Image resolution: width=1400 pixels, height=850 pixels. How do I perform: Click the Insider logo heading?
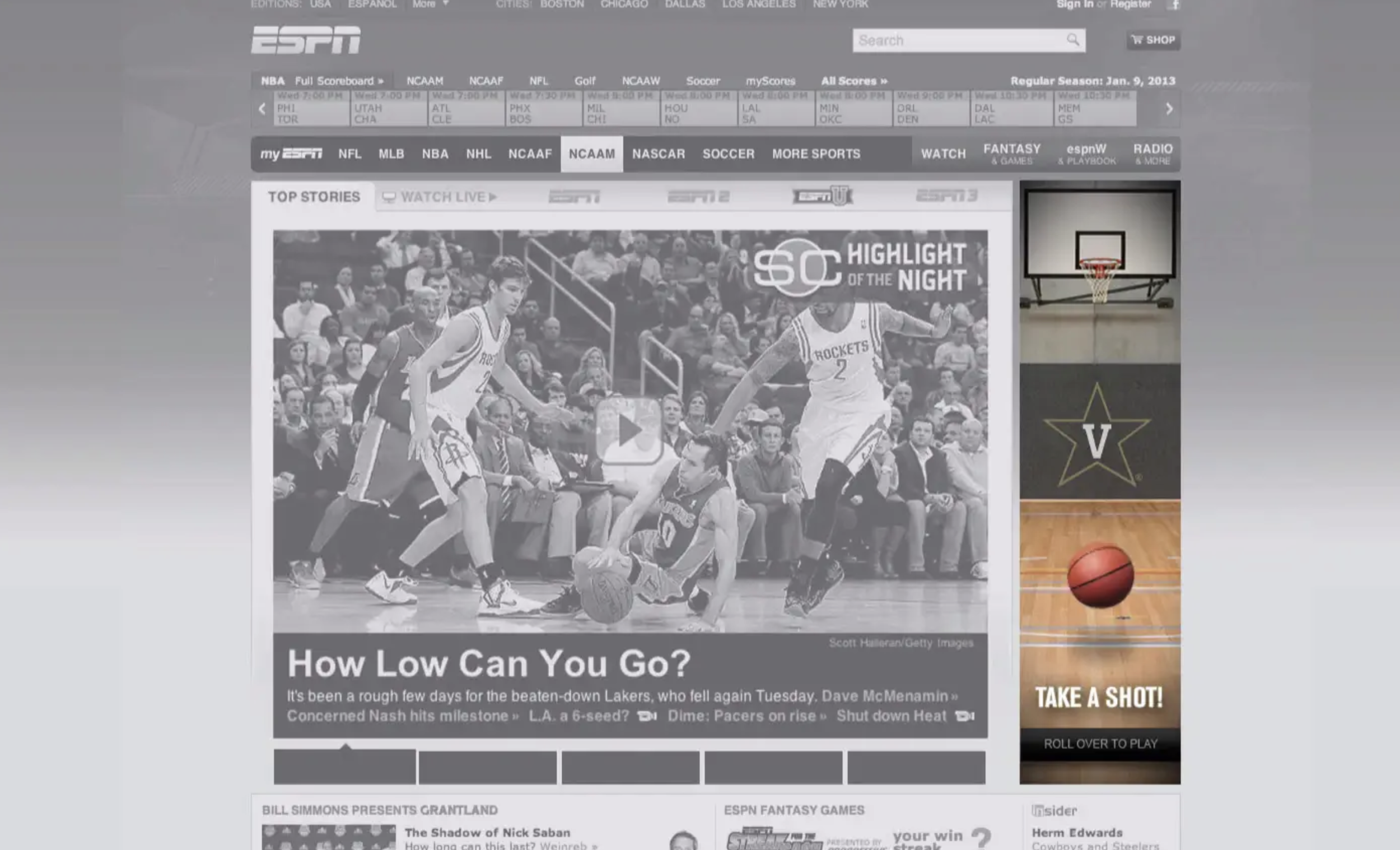click(x=1054, y=810)
